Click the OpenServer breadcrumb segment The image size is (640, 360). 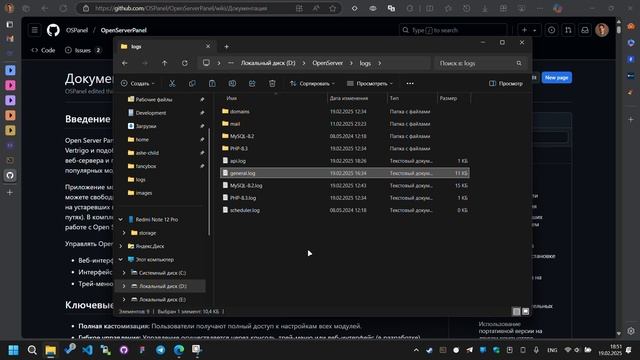(327, 63)
